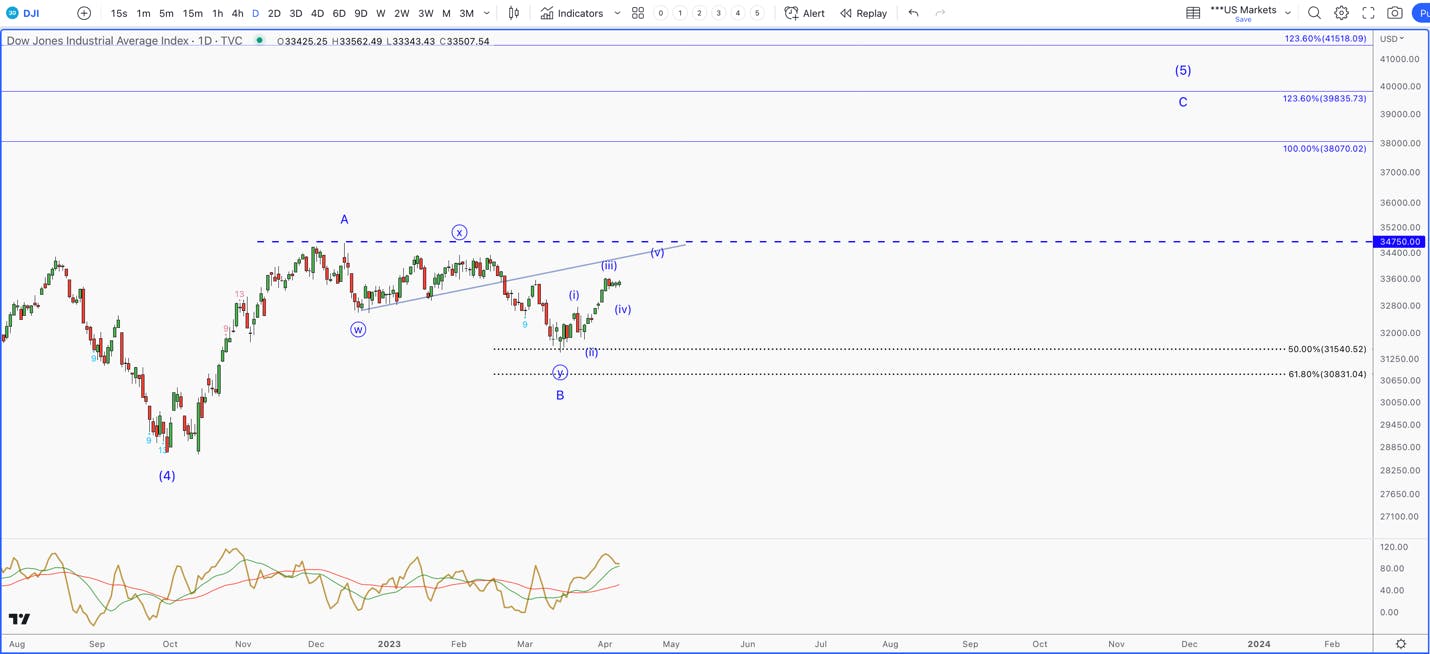
Task: Toggle the green market status dot
Action: 259,41
